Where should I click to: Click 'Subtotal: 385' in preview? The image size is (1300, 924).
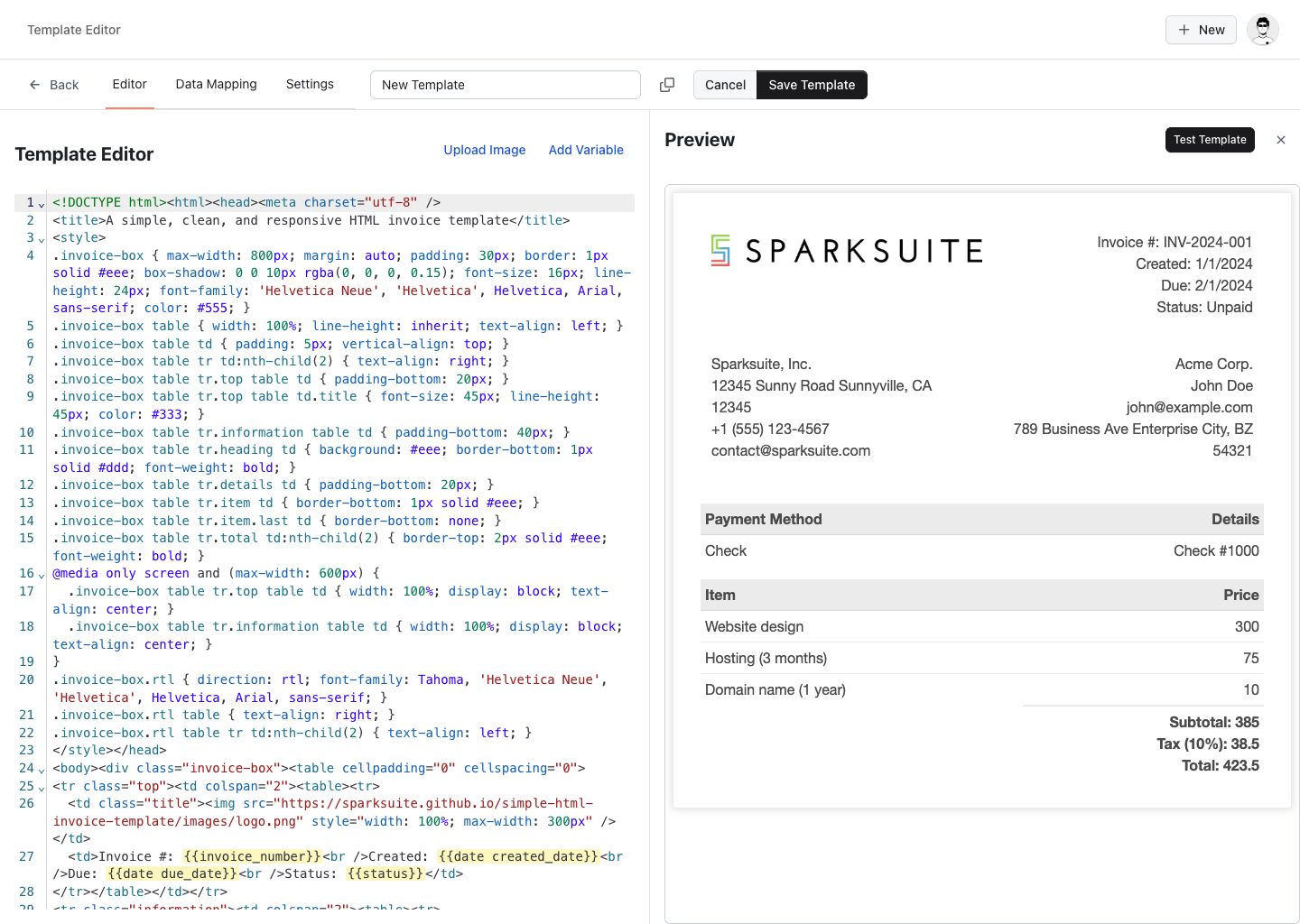pyautogui.click(x=1214, y=722)
